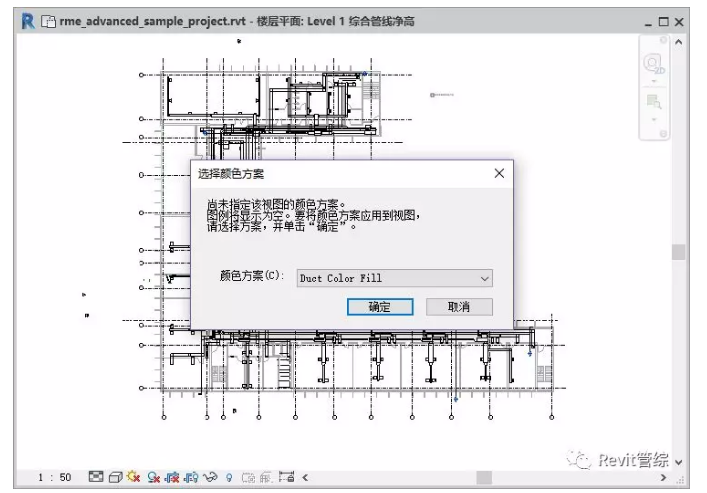707x493 pixels.
Task: Open the Detail Level icon in view control bar
Action: click(x=96, y=476)
